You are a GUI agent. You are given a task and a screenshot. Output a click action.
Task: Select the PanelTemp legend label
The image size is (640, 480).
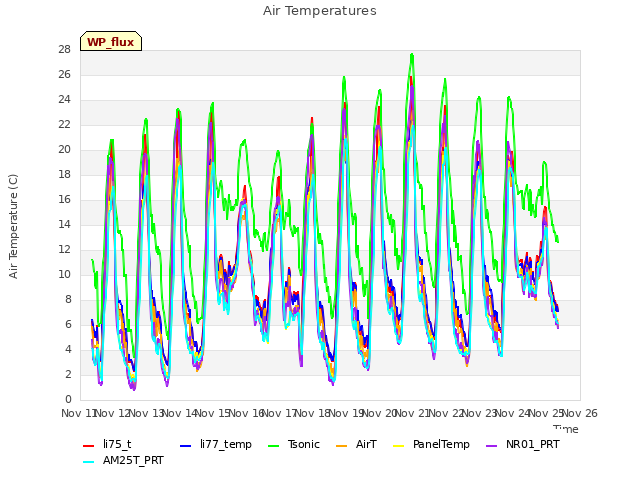pyautogui.click(x=441, y=444)
